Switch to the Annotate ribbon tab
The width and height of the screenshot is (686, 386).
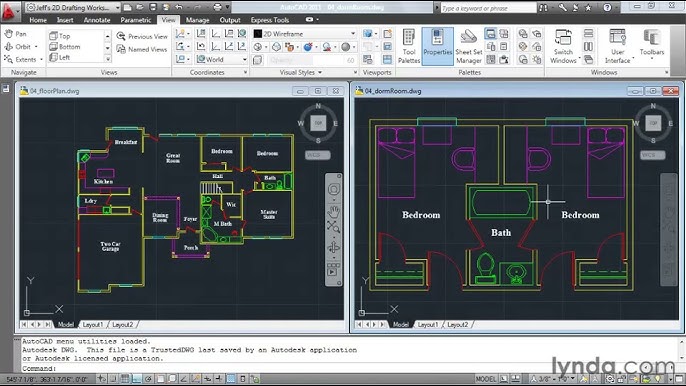pyautogui.click(x=97, y=20)
